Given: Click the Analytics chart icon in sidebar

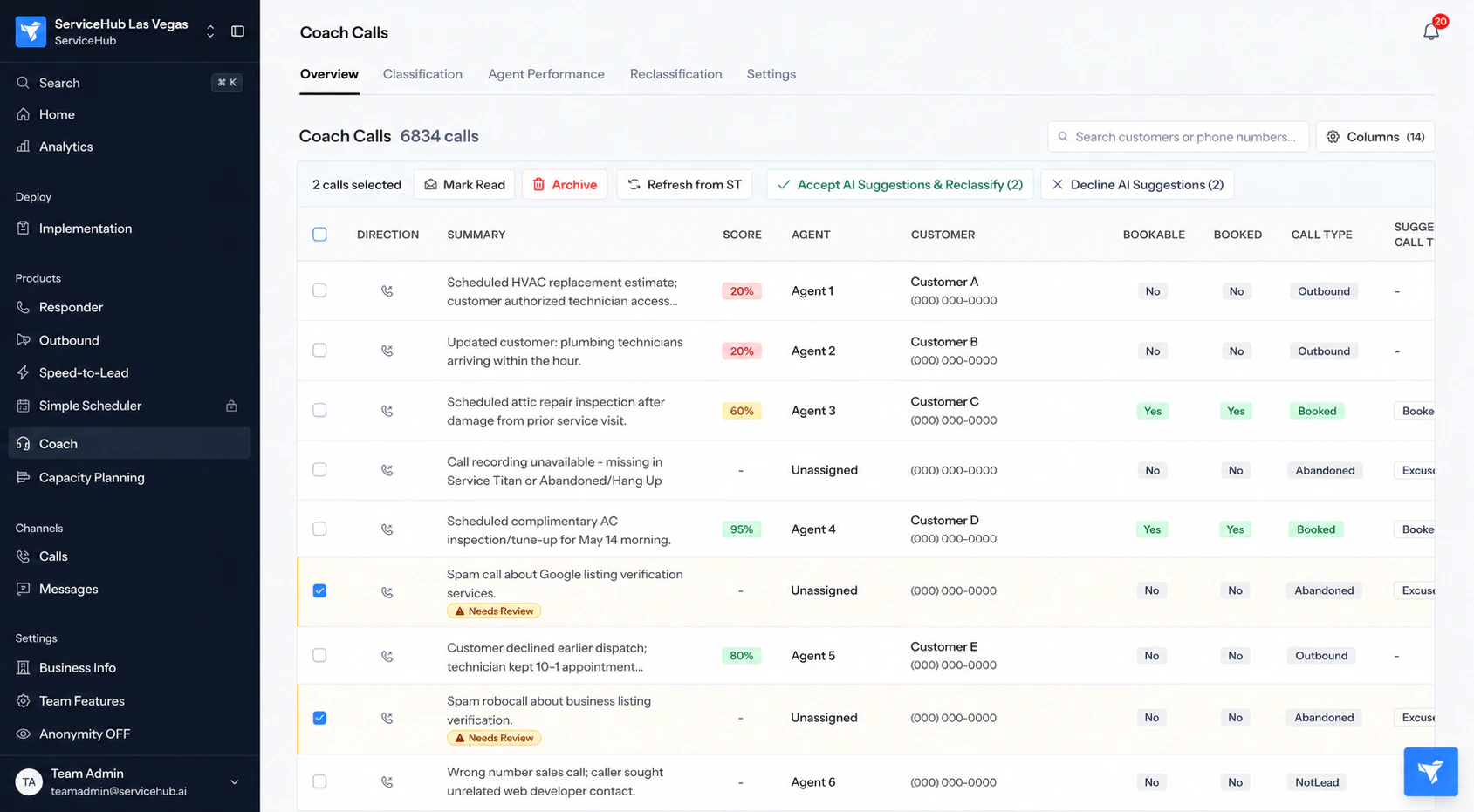Looking at the screenshot, I should click(24, 147).
